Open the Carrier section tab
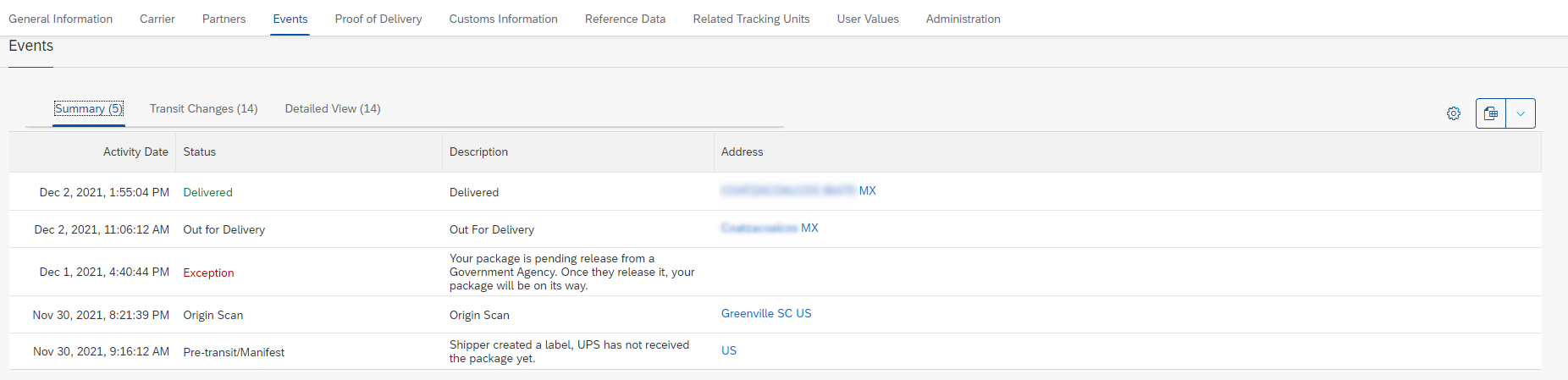Screen dimensions: 1568x380 [x=157, y=19]
